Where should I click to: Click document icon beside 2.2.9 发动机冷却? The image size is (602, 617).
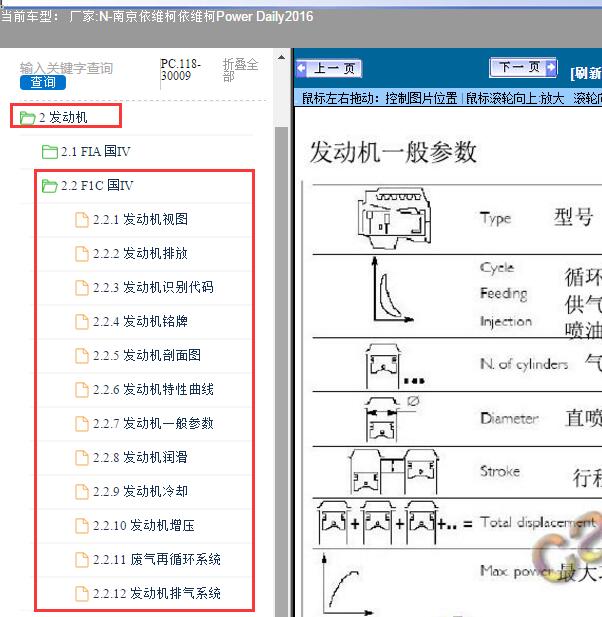81,492
